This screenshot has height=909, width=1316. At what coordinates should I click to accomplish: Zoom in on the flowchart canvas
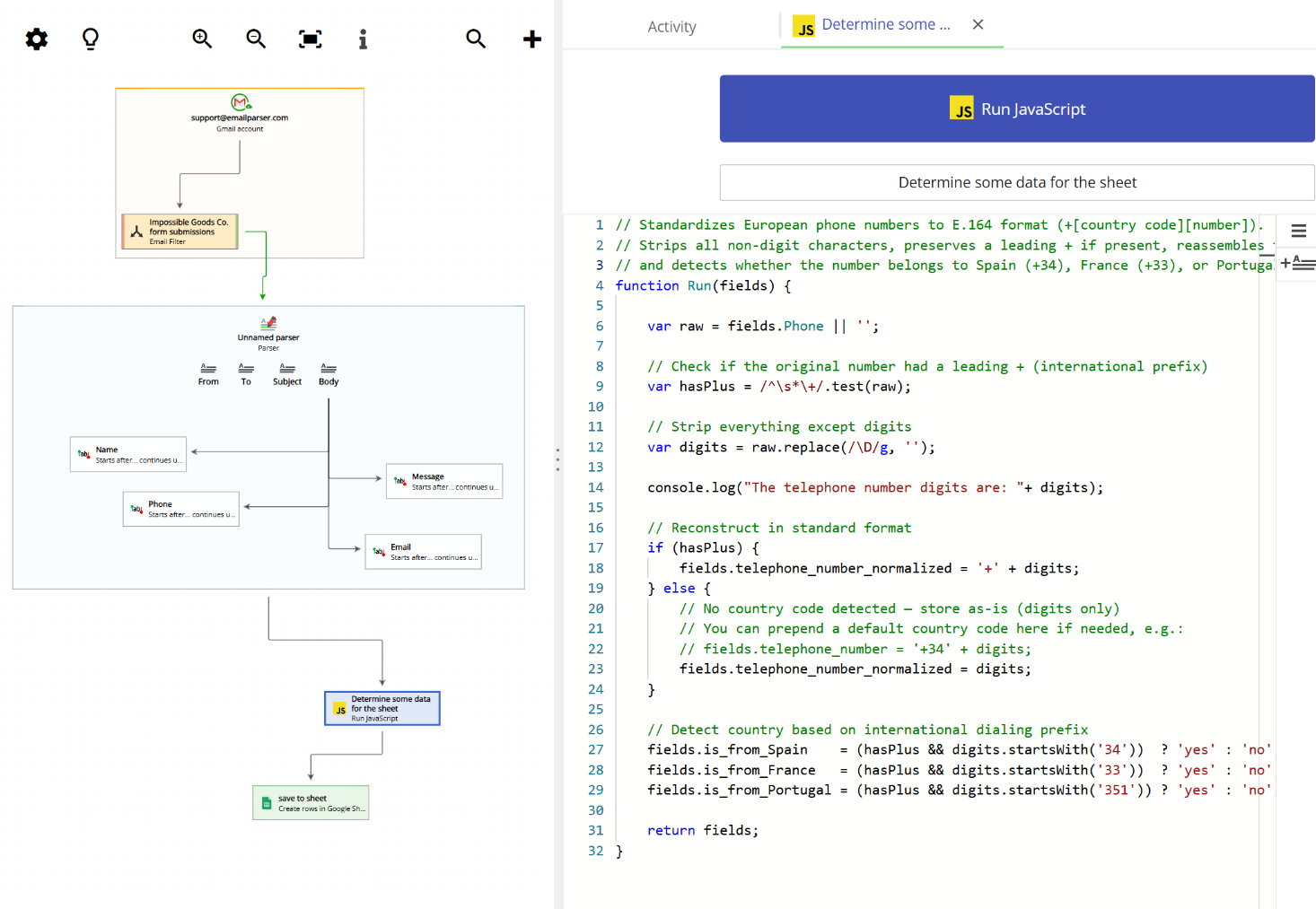202,39
